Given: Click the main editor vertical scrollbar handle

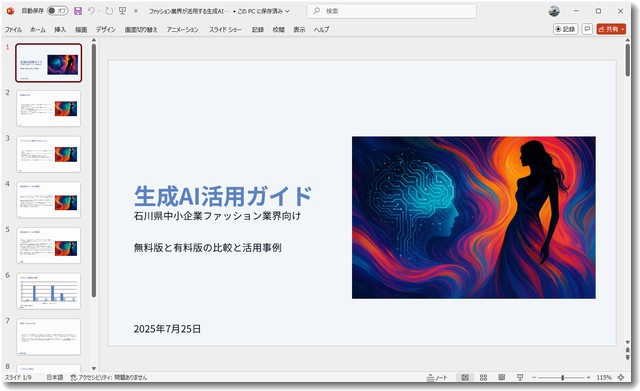Looking at the screenshot, I should click(627, 60).
